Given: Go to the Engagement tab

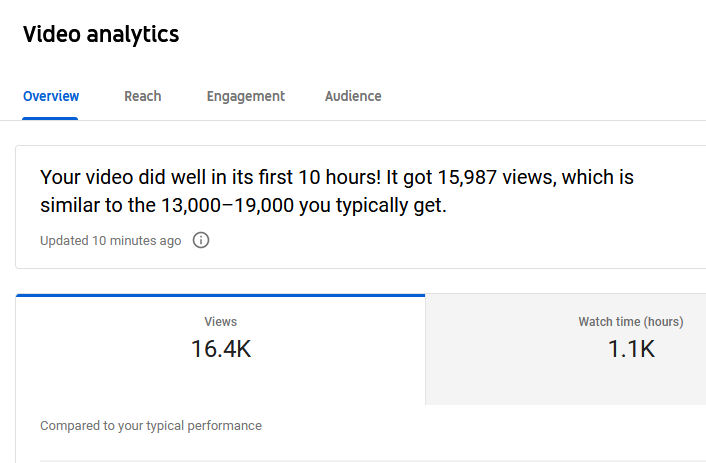Looking at the screenshot, I should pyautogui.click(x=246, y=97).
